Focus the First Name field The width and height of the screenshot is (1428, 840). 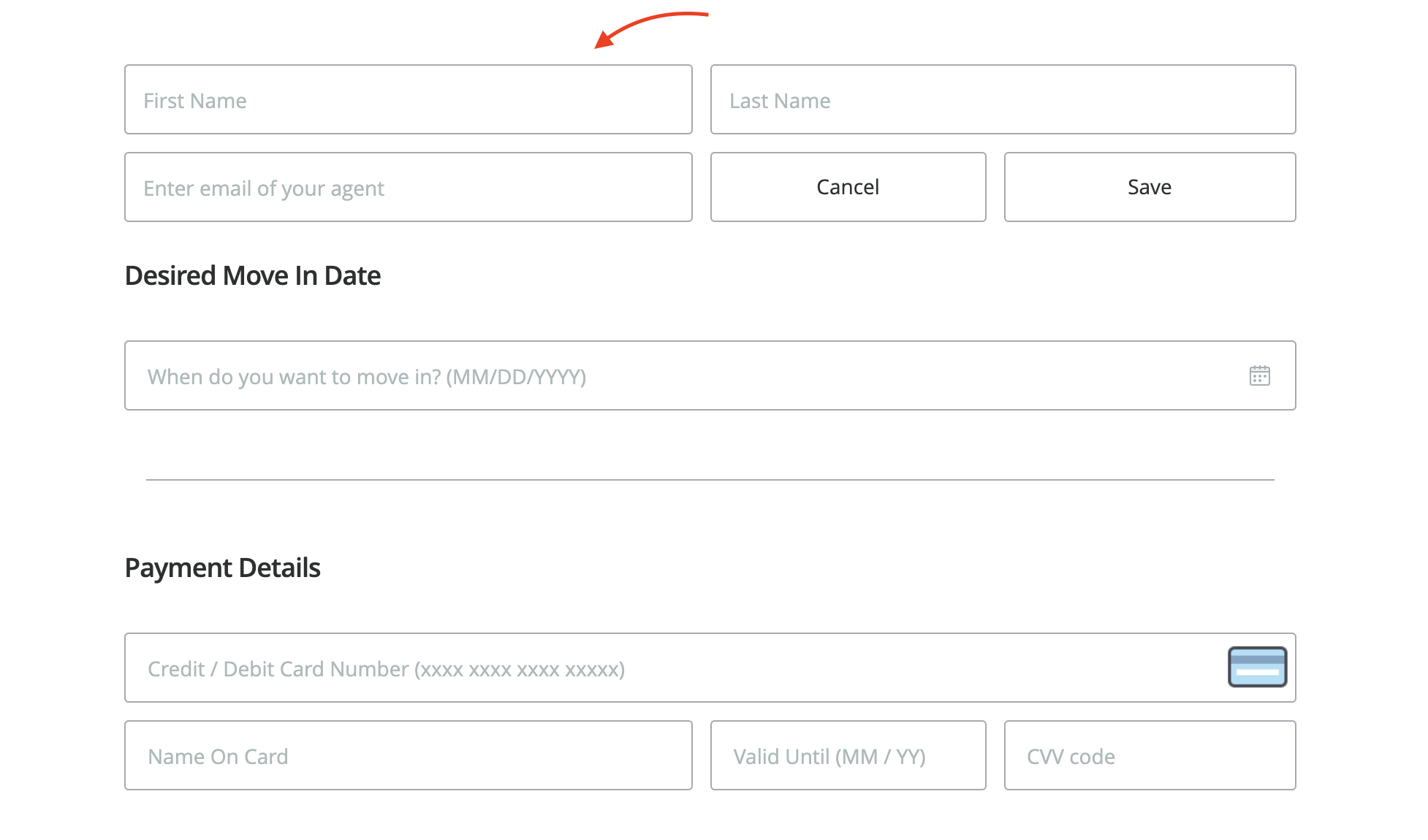click(408, 99)
